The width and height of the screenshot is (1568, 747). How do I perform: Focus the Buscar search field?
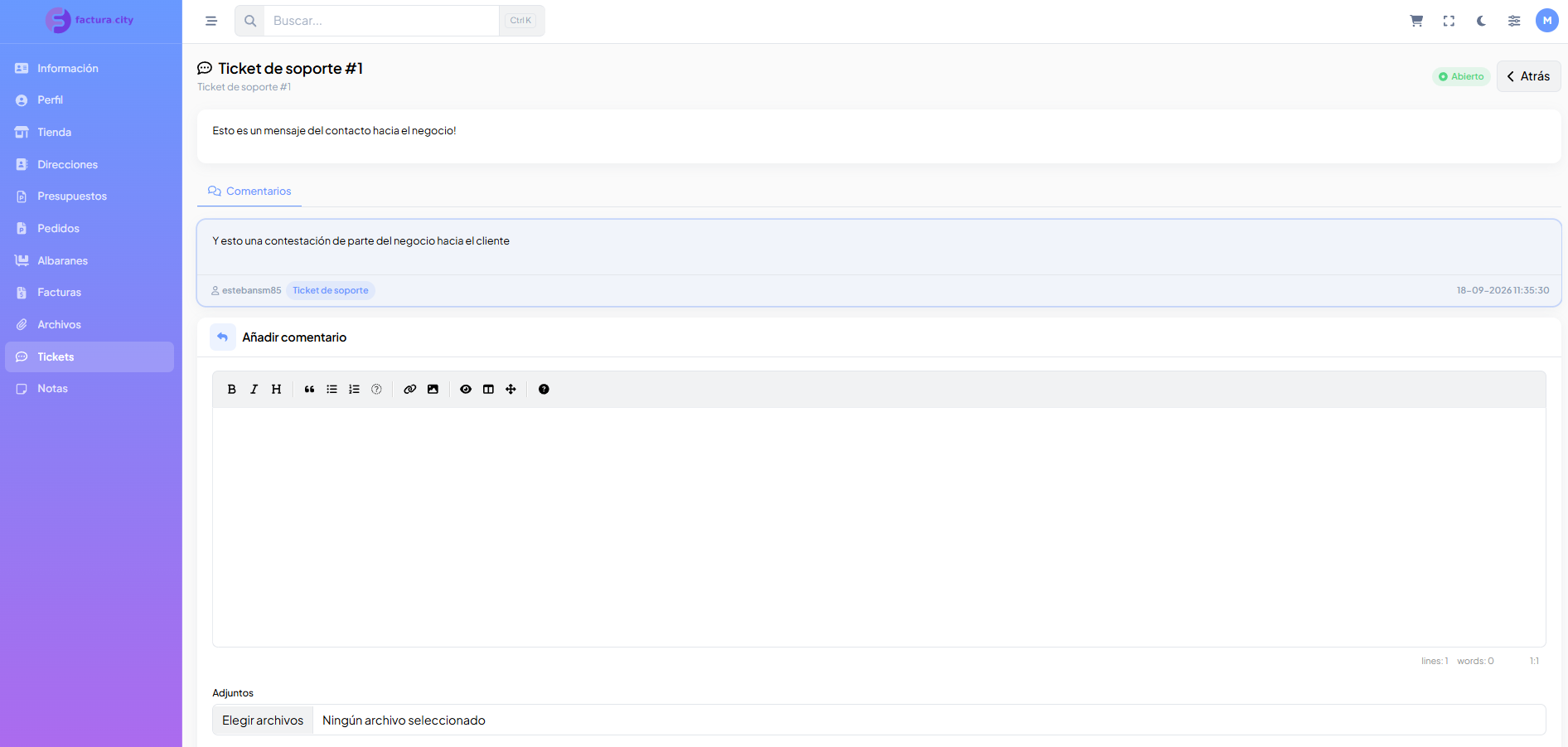[x=381, y=21]
